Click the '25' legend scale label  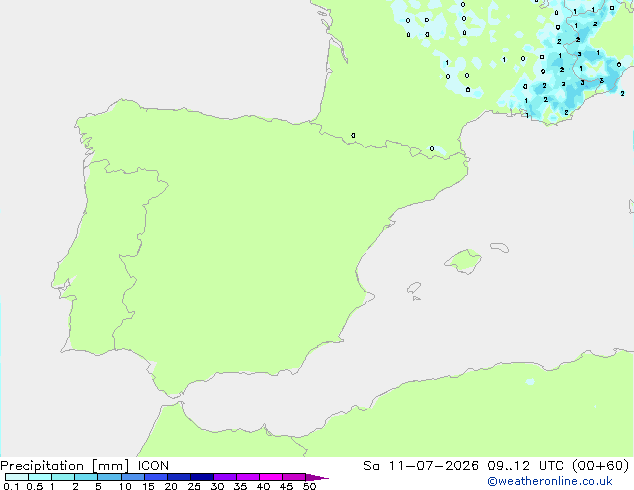coord(194,486)
